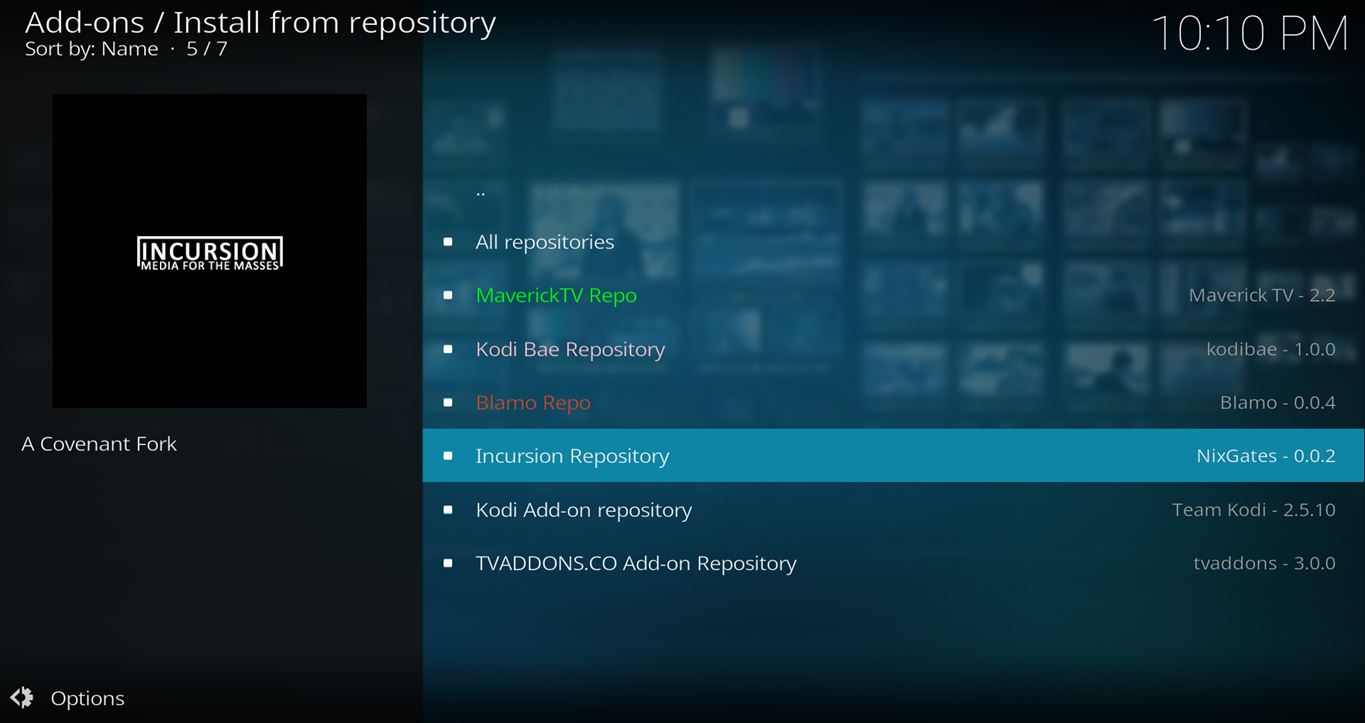Screen dimensions: 1365x723
Task: Click the NixGates - 0.0.2 version text
Action: pos(1265,456)
